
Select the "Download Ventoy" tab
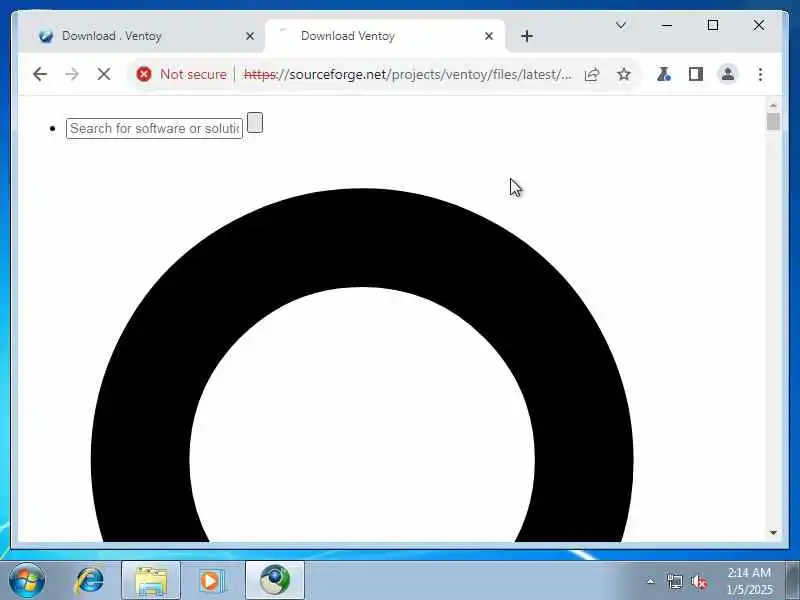click(385, 36)
